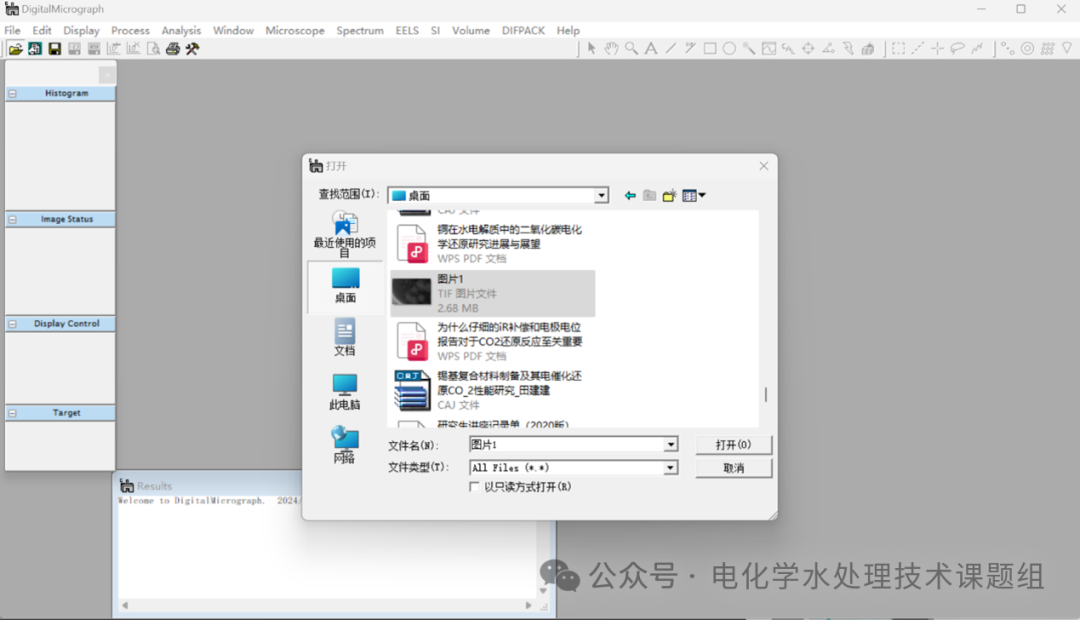Click the 取消 cancel button
Image resolution: width=1080 pixels, height=620 pixels.
pyautogui.click(x=734, y=468)
